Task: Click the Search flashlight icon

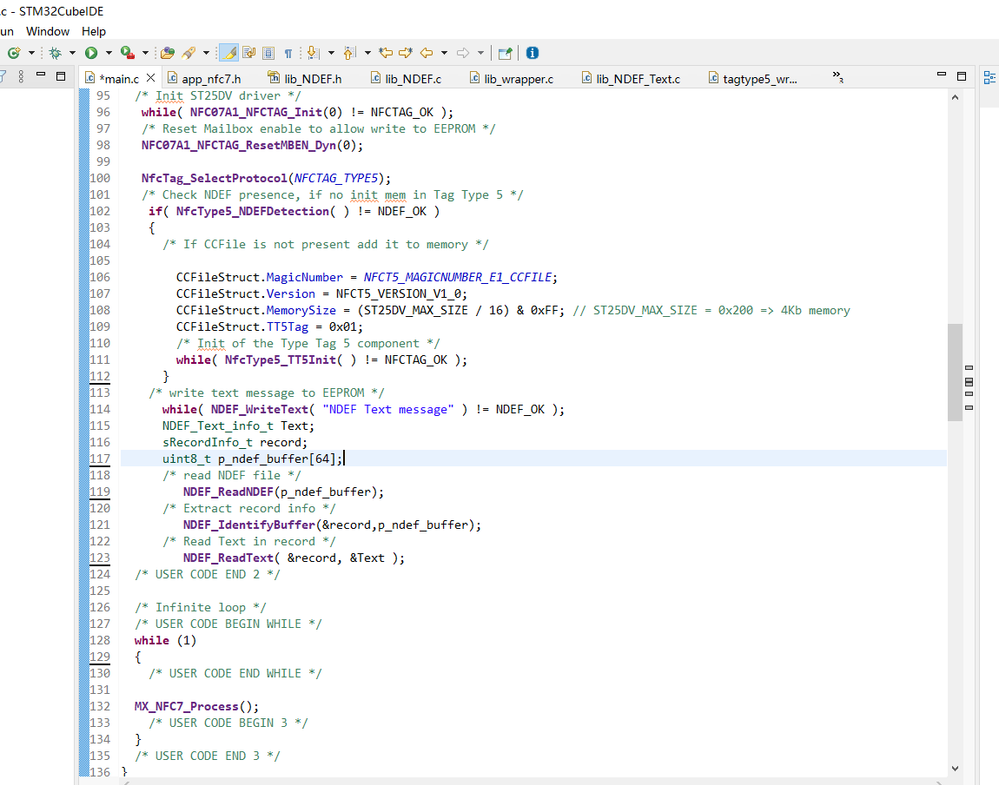Action: [189, 53]
